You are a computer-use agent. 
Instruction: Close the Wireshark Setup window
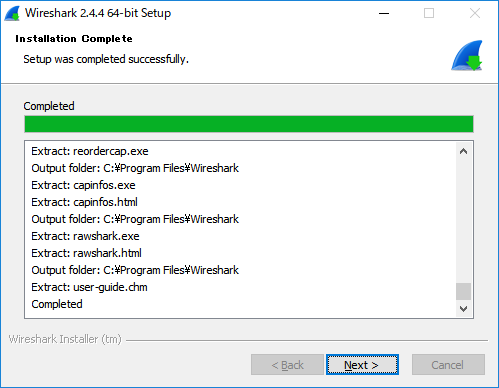point(475,14)
